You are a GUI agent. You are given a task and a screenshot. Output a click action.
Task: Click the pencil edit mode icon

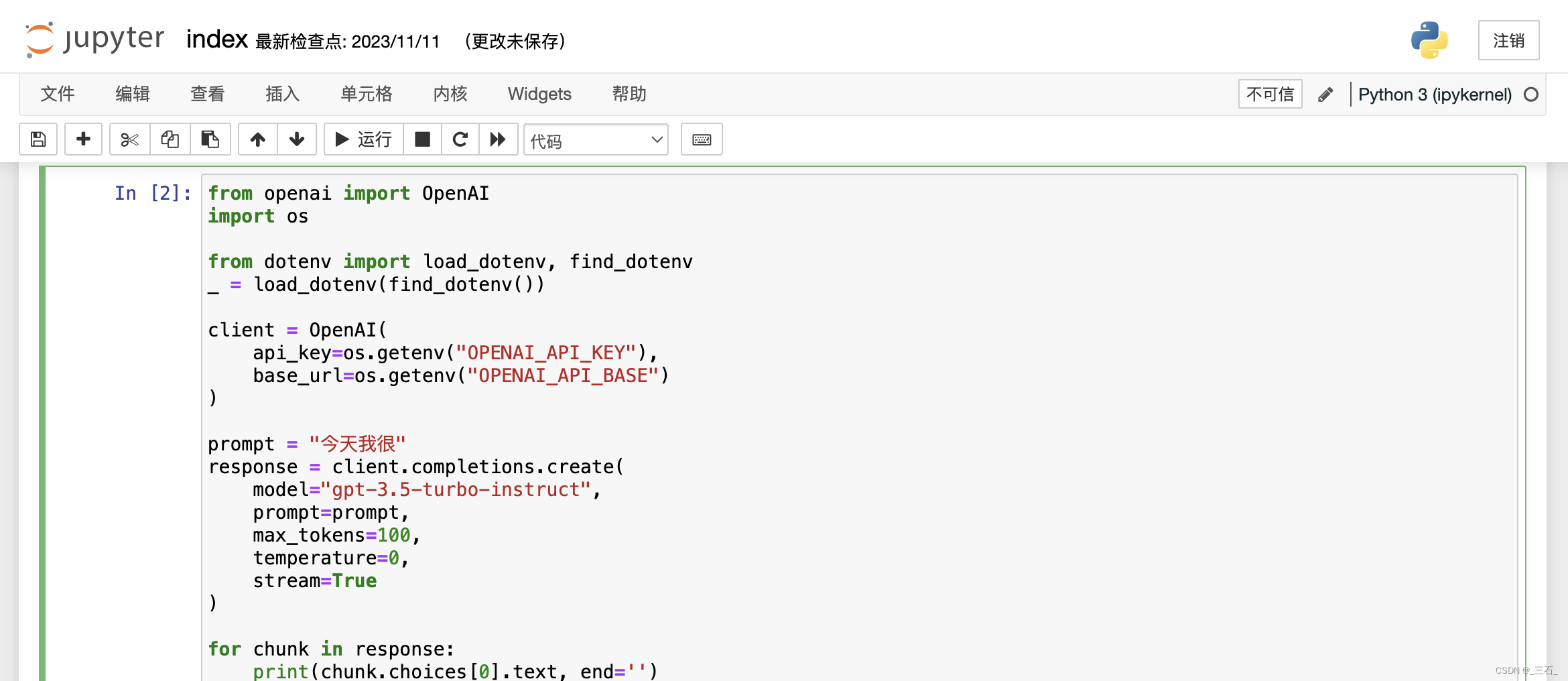tap(1325, 95)
